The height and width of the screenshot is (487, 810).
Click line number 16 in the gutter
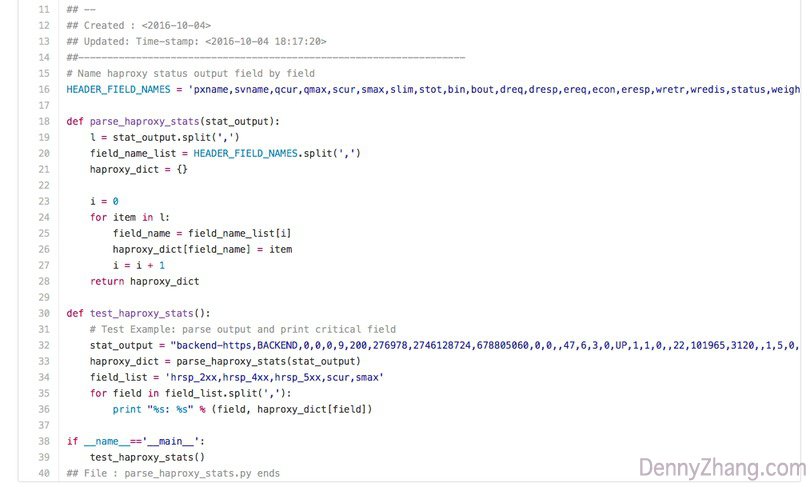[x=43, y=90]
